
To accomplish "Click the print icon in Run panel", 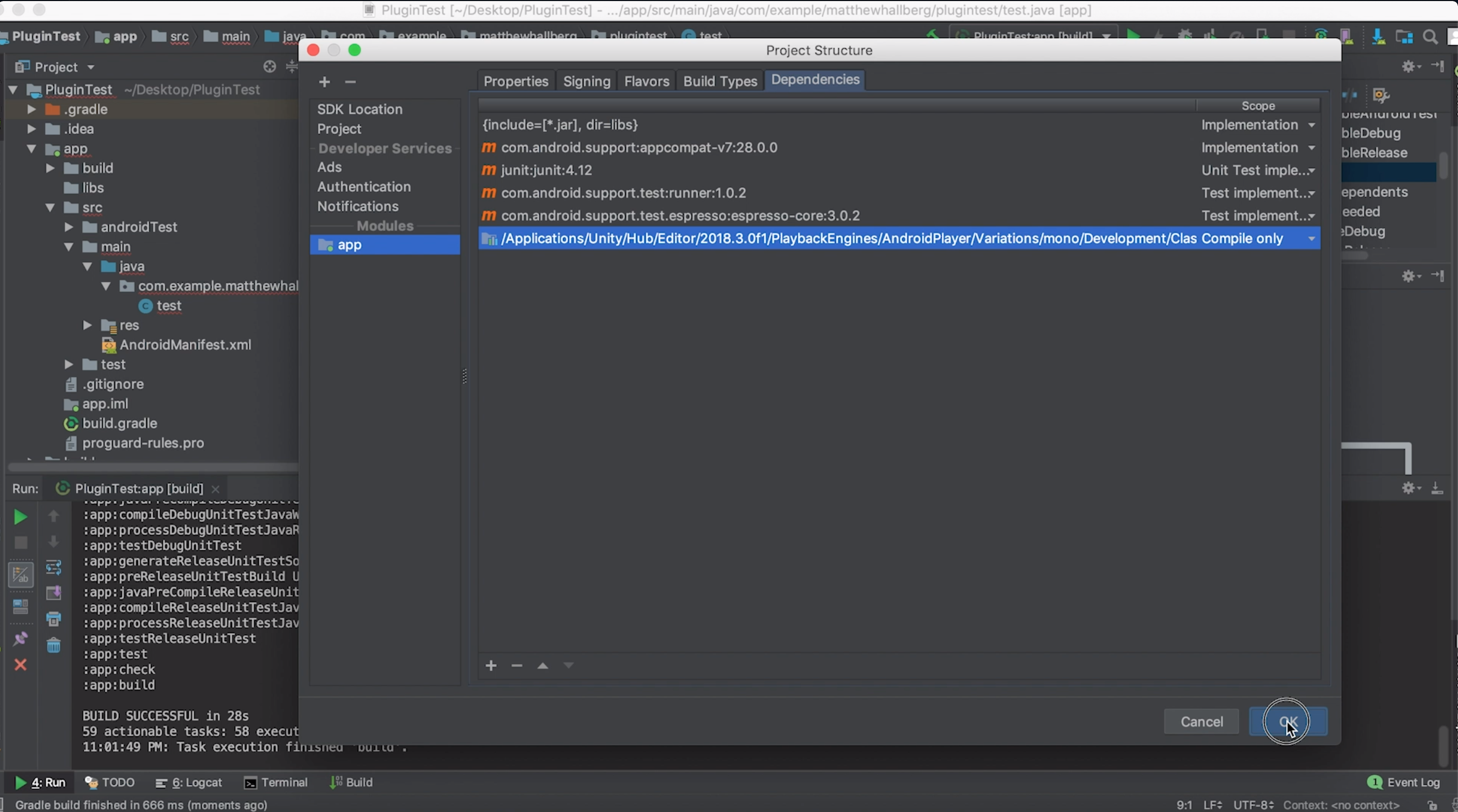I will click(54, 619).
